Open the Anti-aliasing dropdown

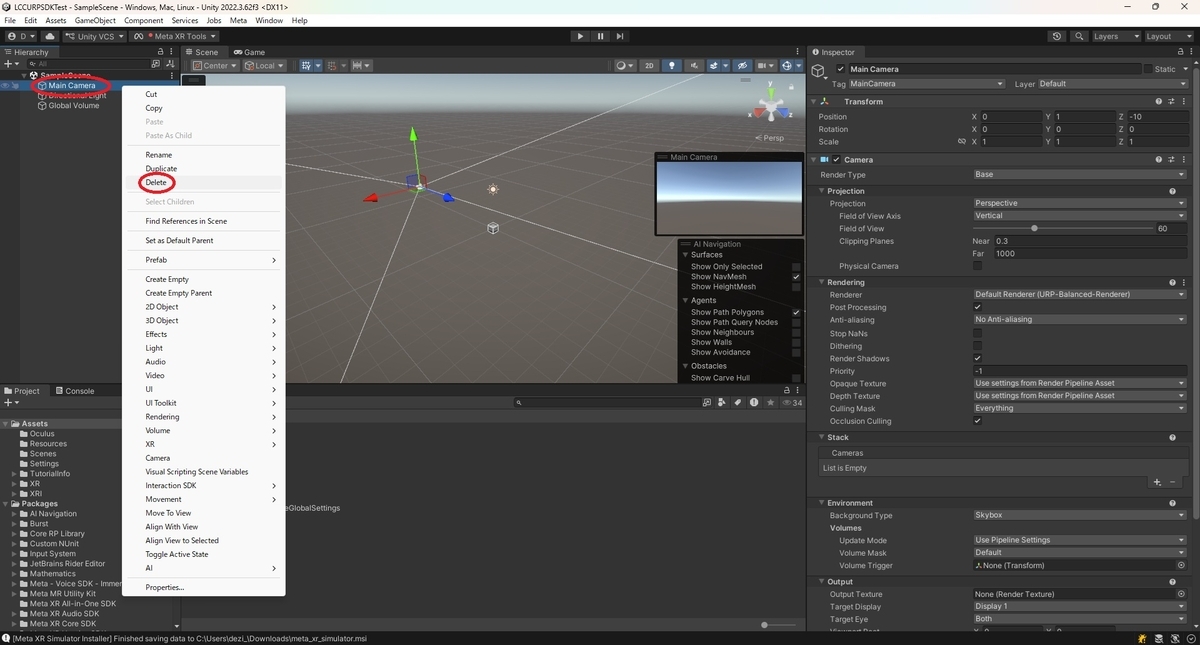[1079, 320]
